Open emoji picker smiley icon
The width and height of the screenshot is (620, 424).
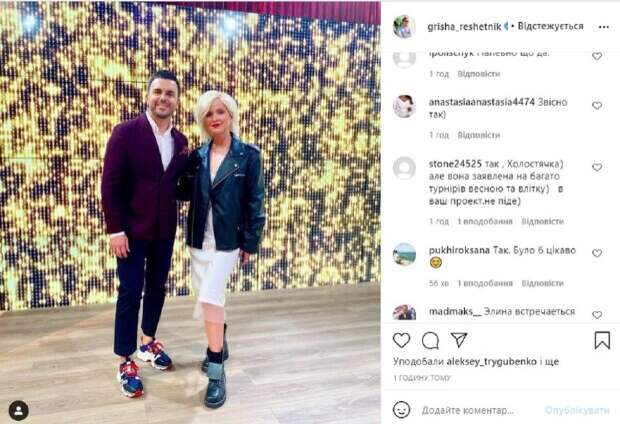402,410
